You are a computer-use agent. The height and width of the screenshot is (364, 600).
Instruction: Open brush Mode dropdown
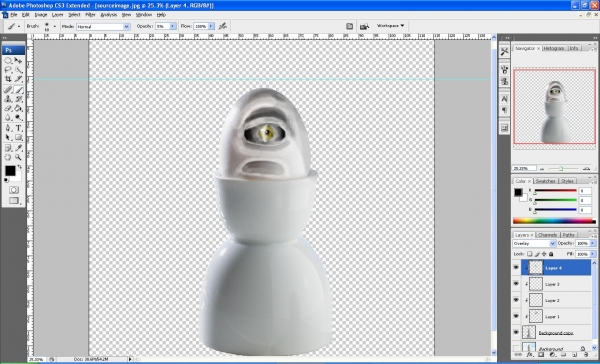click(103, 26)
